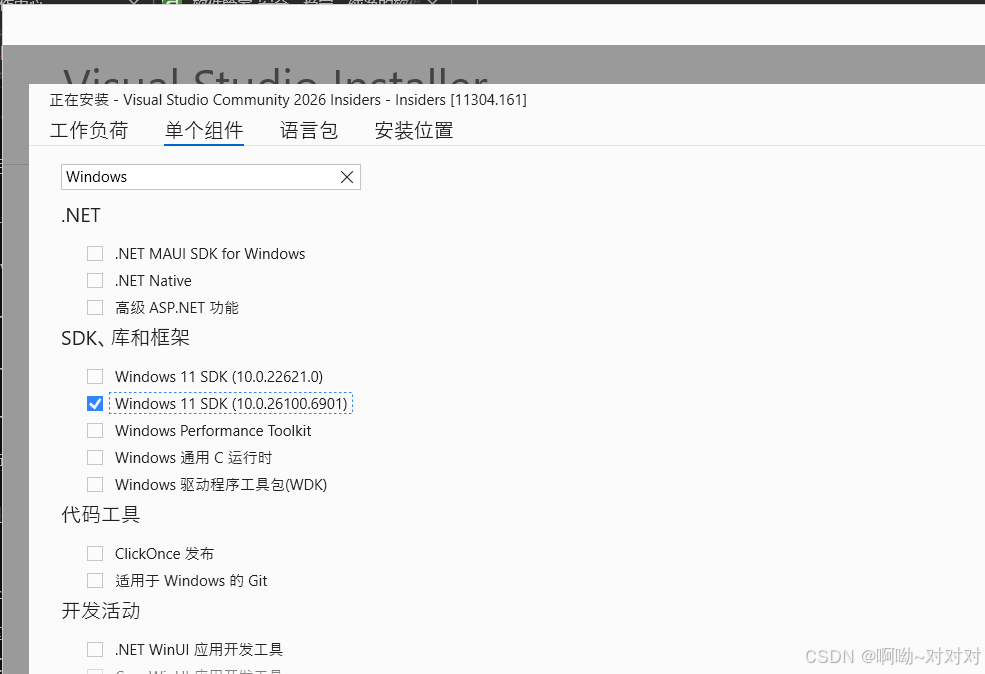Check Windows 通用 C 运行时
This screenshot has height=674, width=985.
click(x=95, y=458)
